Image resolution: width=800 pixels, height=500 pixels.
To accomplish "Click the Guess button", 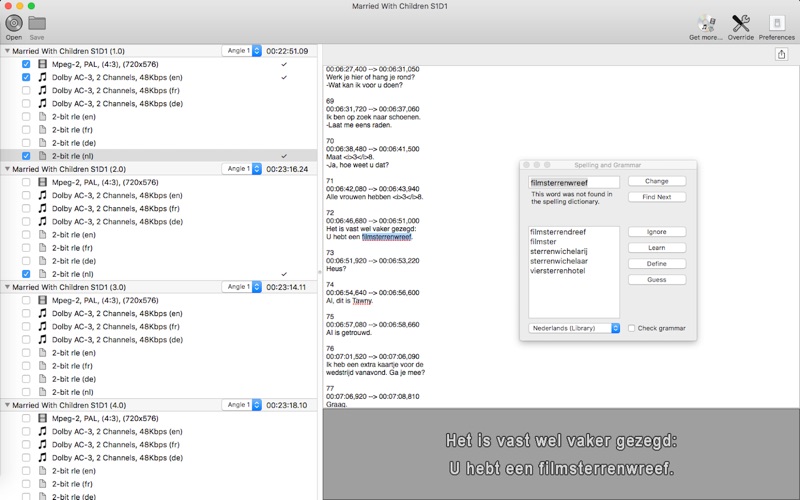I will point(657,280).
